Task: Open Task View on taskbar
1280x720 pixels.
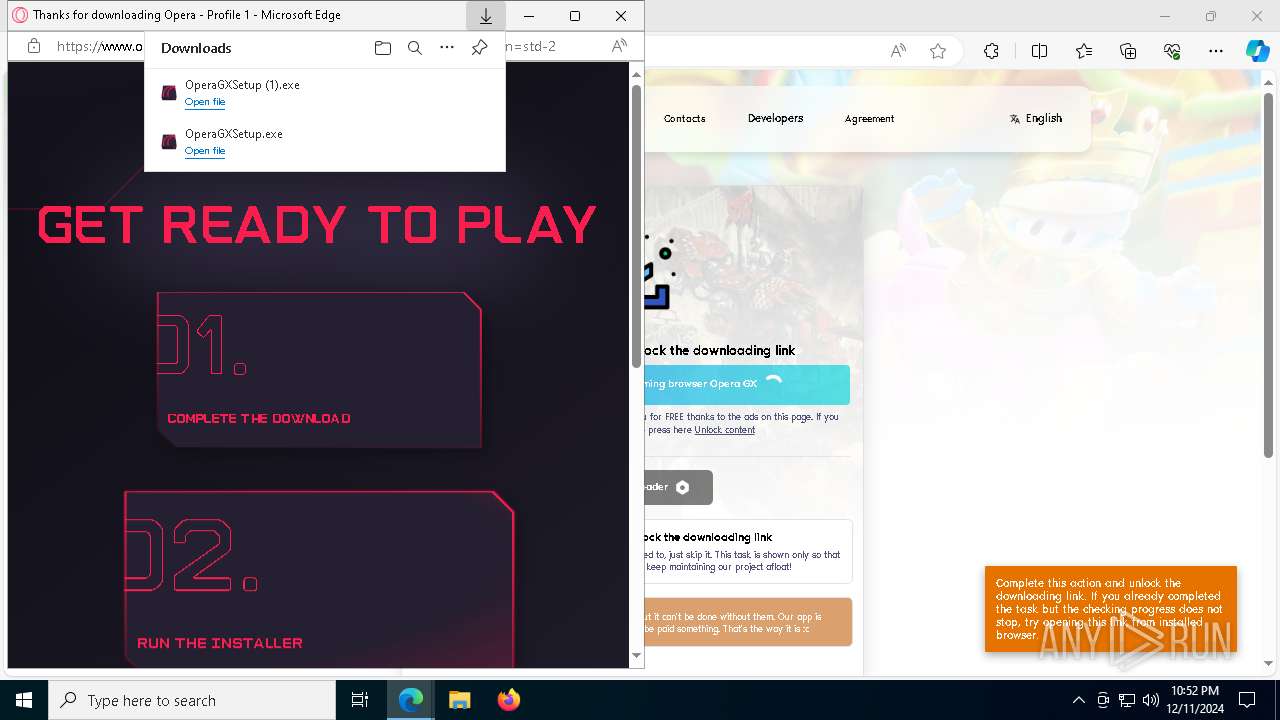Action: [x=360, y=700]
